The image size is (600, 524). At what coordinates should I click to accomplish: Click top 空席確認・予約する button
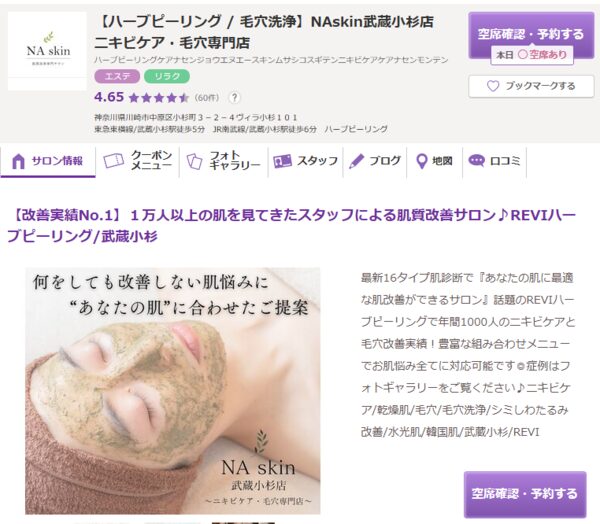coord(531,35)
